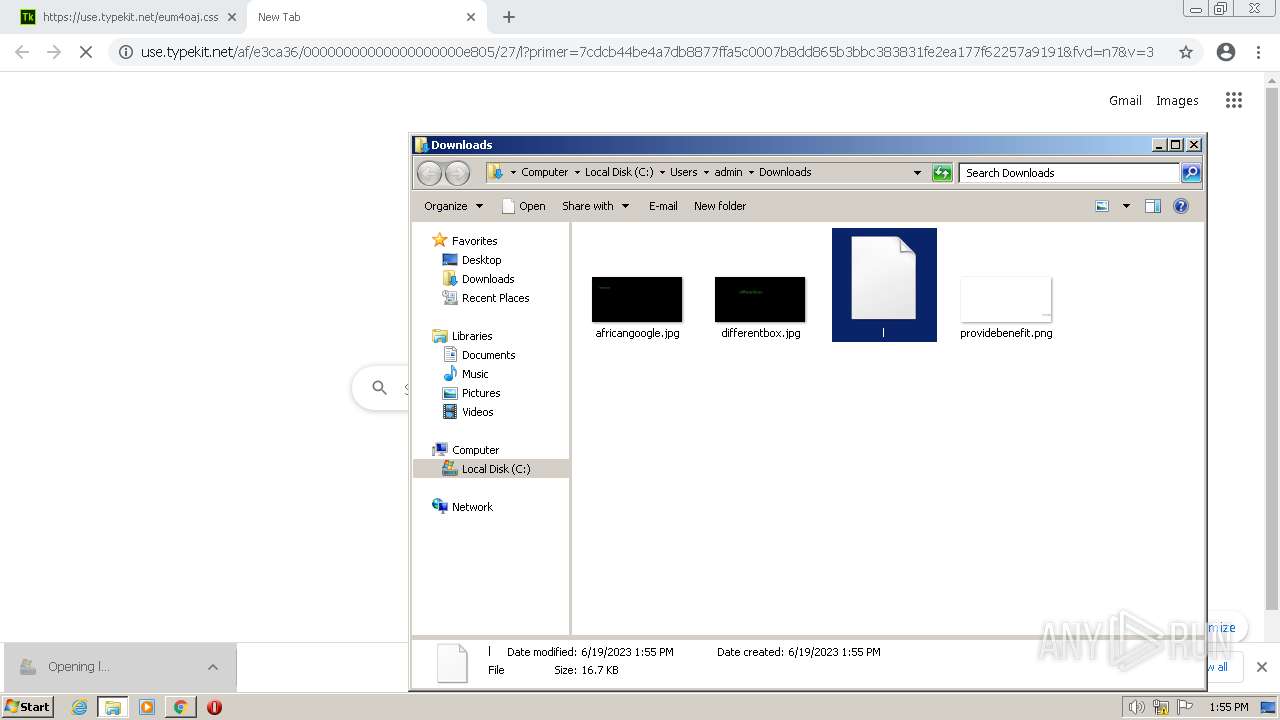Open the Windows Start menu

coord(28,707)
